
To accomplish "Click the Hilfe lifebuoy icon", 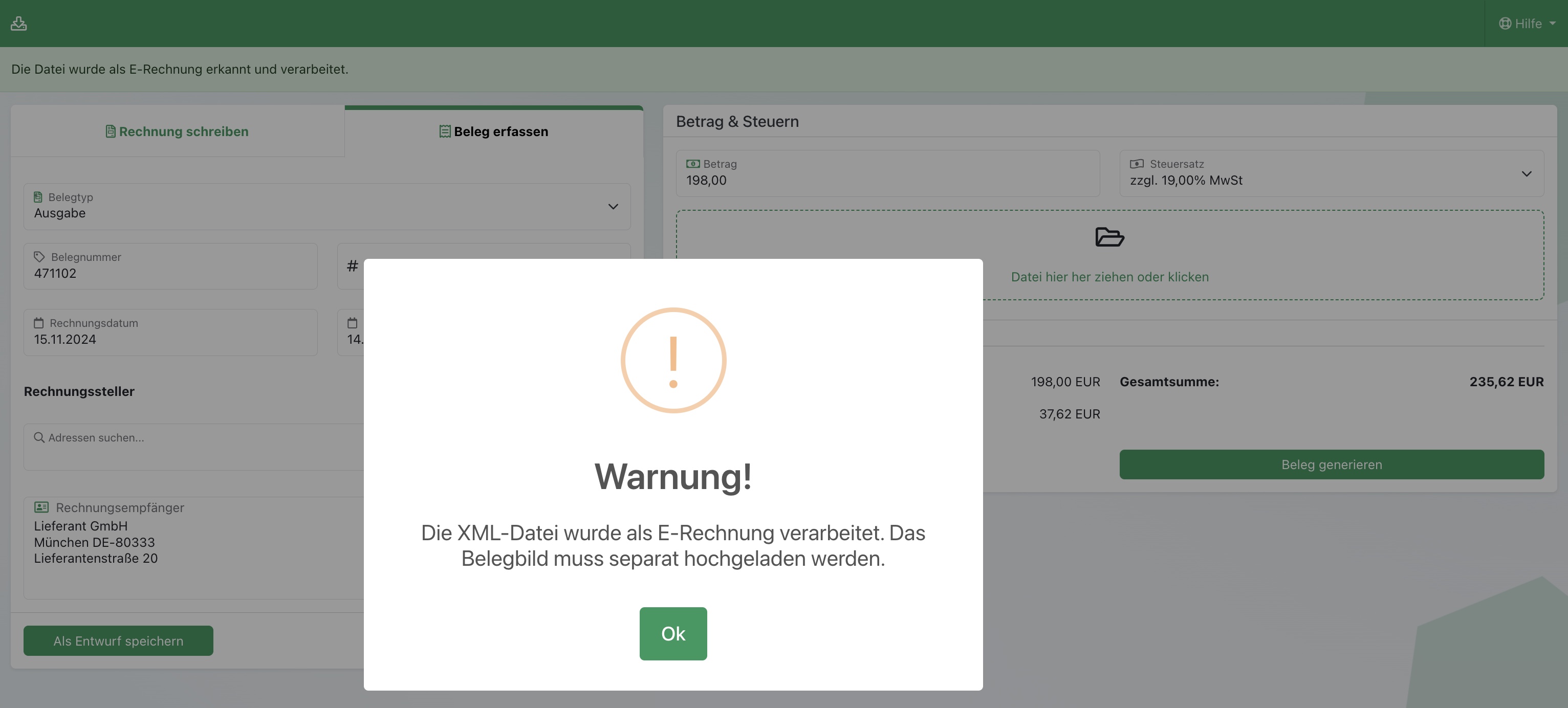I will [1505, 23].
